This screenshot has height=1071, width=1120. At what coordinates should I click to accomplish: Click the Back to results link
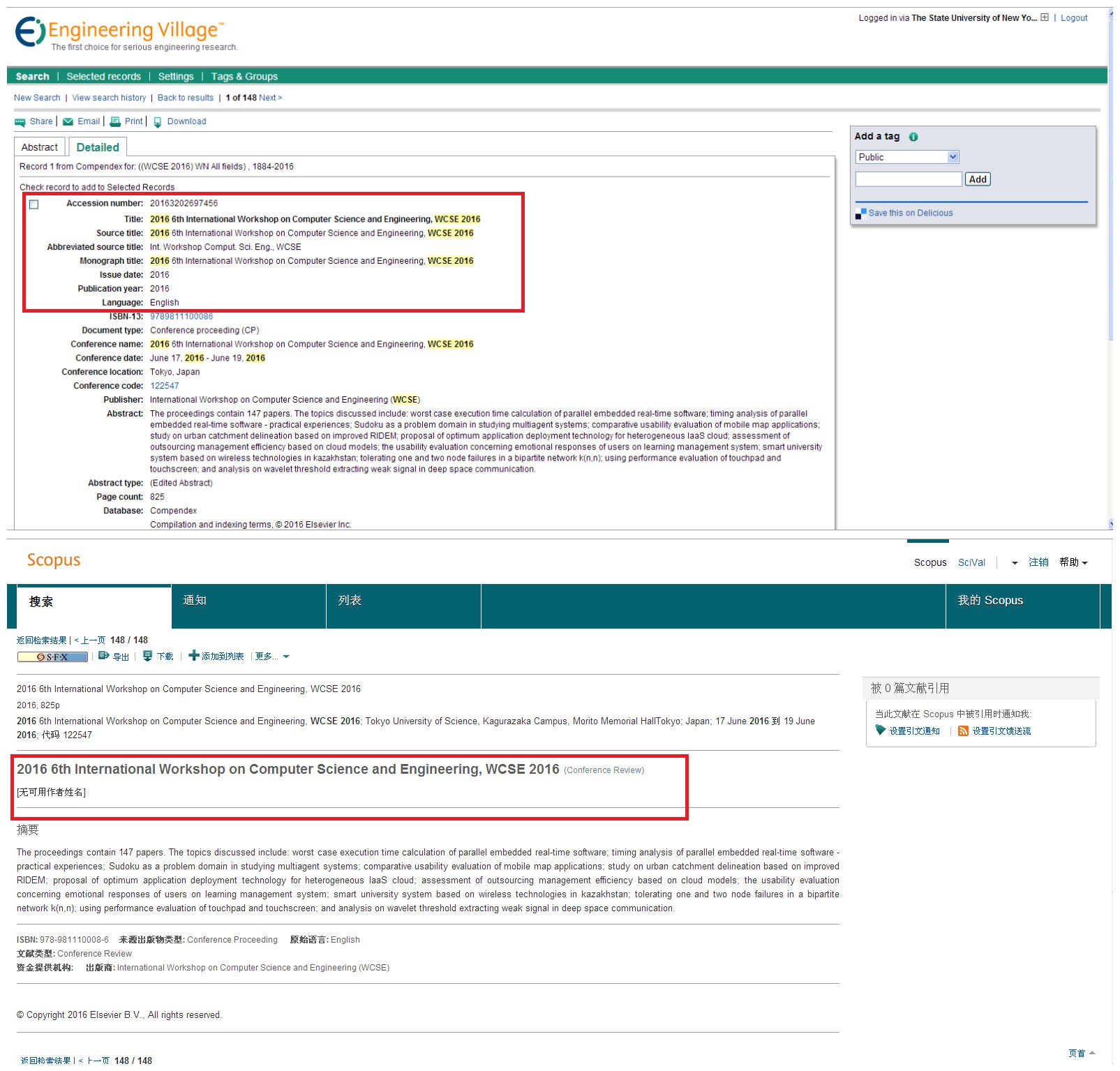(x=186, y=98)
